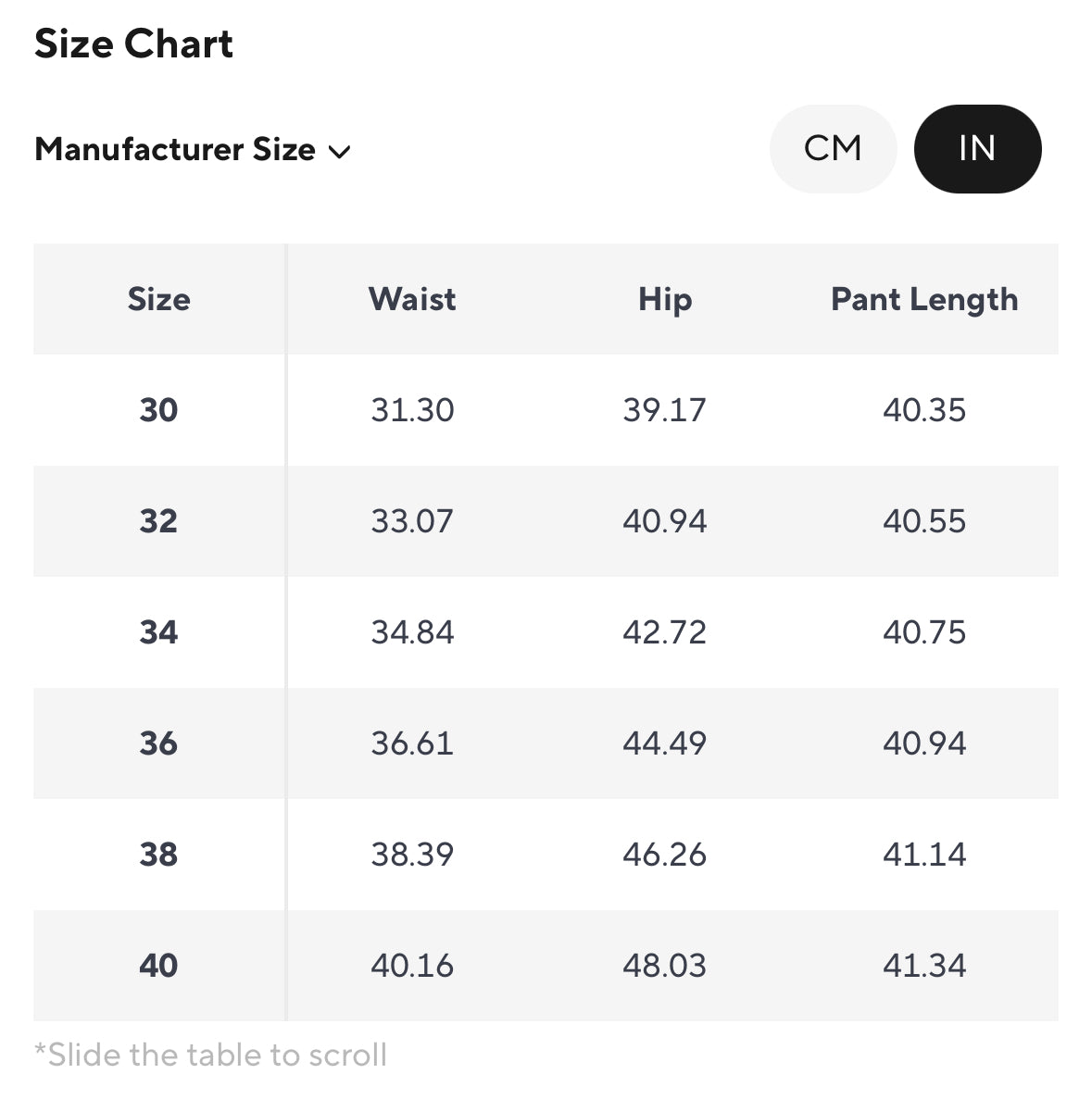
Task: Click the Size Chart heading
Action: point(134,44)
